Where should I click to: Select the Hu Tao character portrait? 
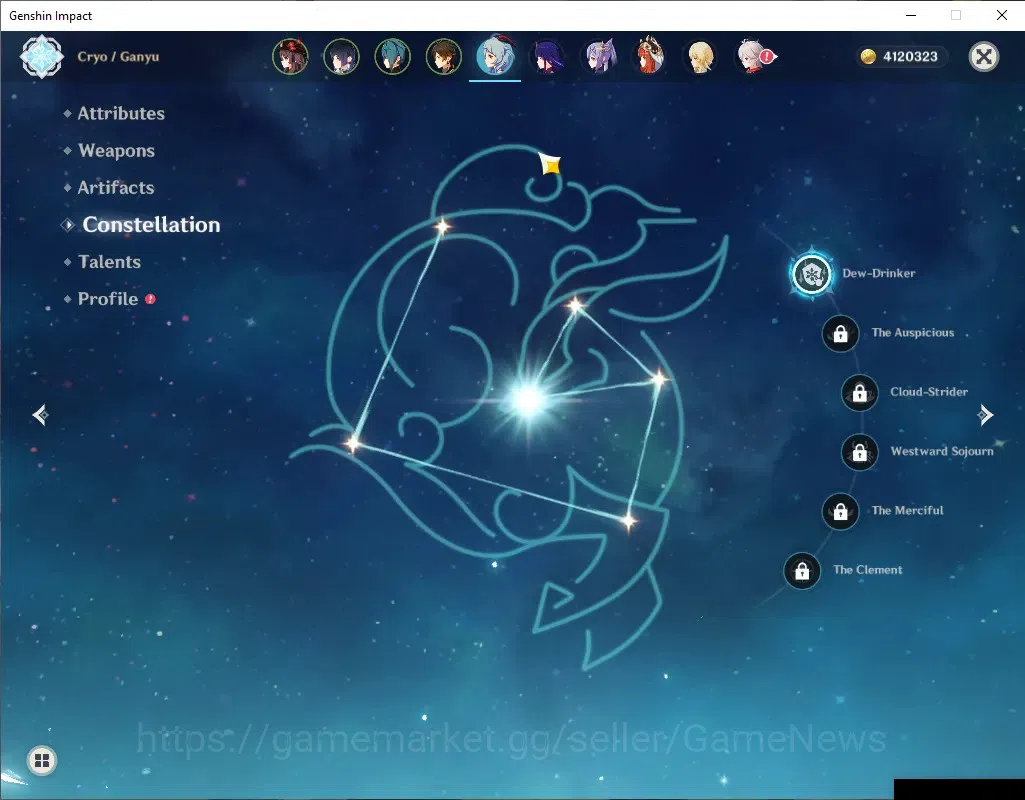290,57
